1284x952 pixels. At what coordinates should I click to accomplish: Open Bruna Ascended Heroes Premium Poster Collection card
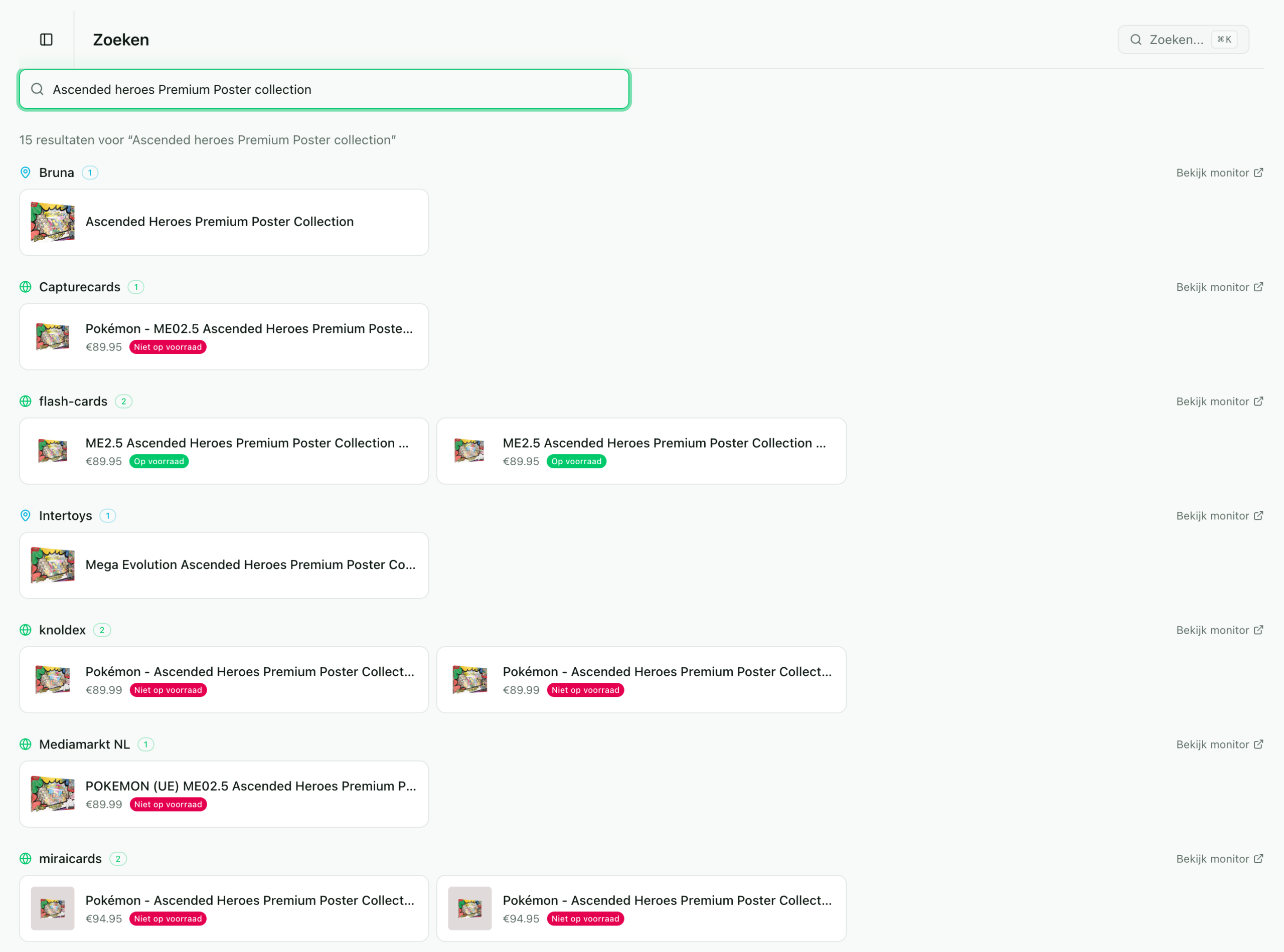pos(224,222)
